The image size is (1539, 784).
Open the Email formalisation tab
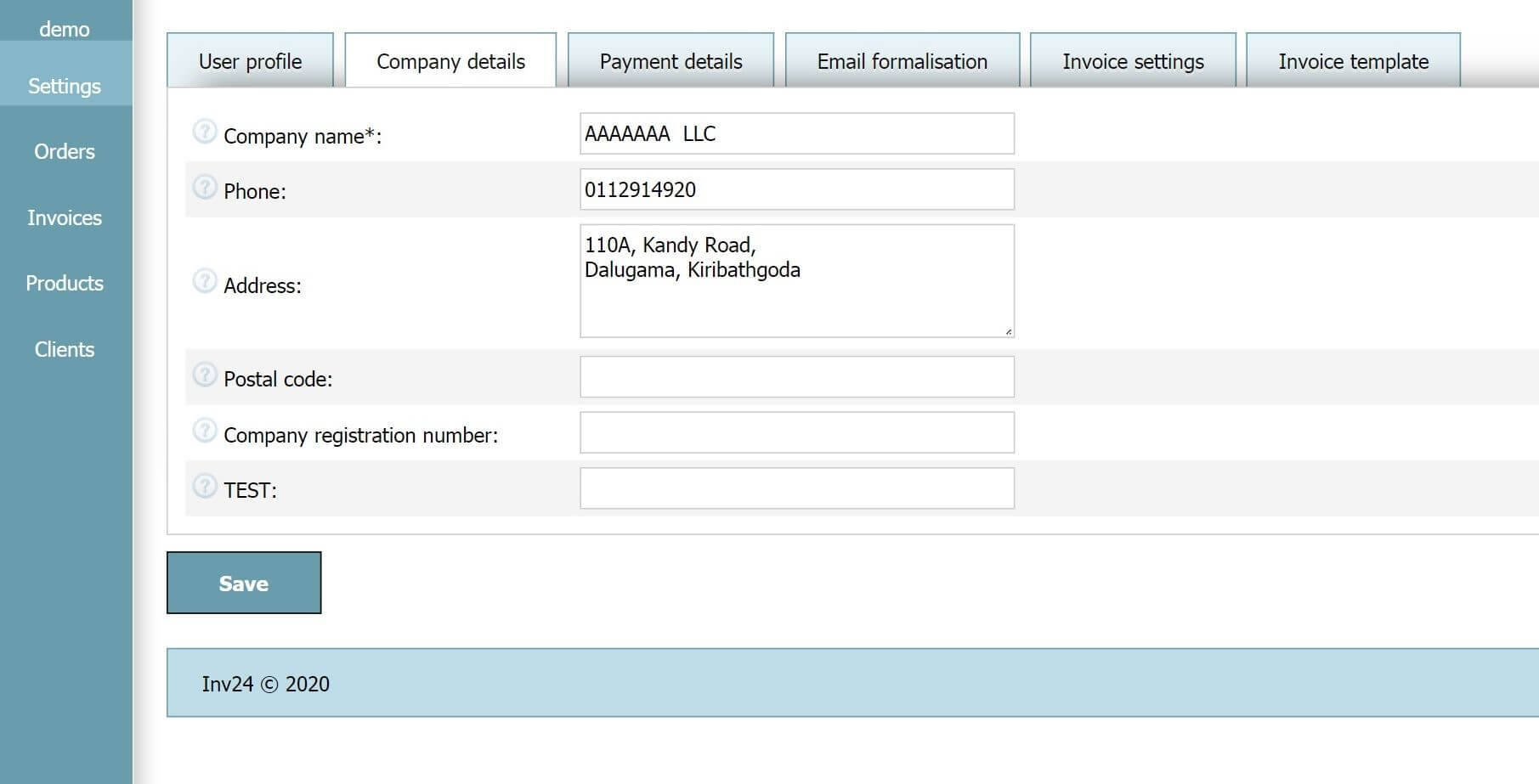902,60
